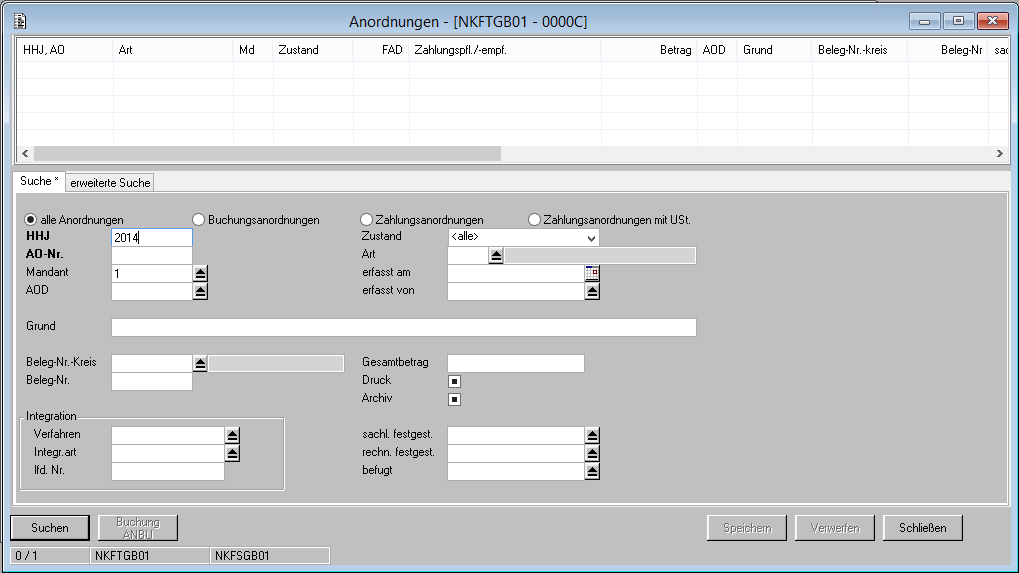Click the Integr.art lookup icon

click(x=233, y=453)
